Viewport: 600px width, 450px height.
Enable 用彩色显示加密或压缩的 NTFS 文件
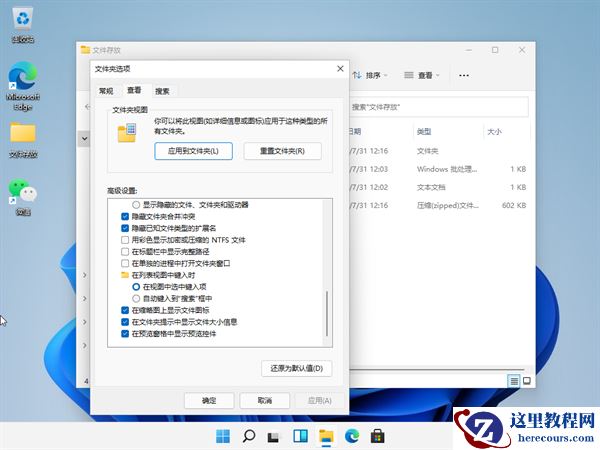125,240
